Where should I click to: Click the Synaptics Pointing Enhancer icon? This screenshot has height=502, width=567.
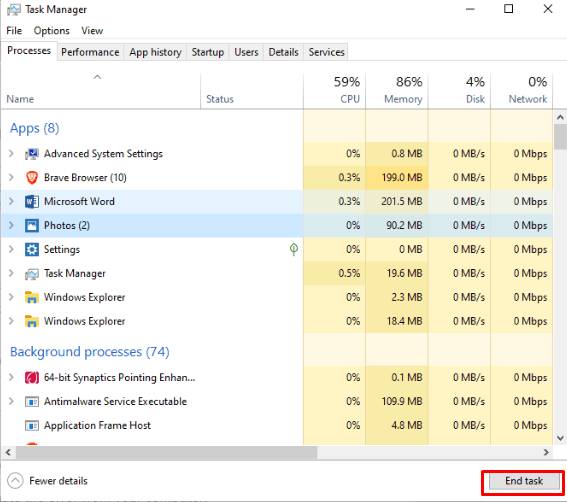point(31,378)
